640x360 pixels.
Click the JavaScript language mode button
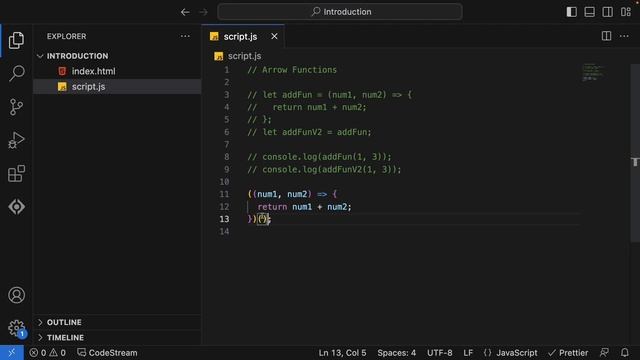(x=510, y=353)
